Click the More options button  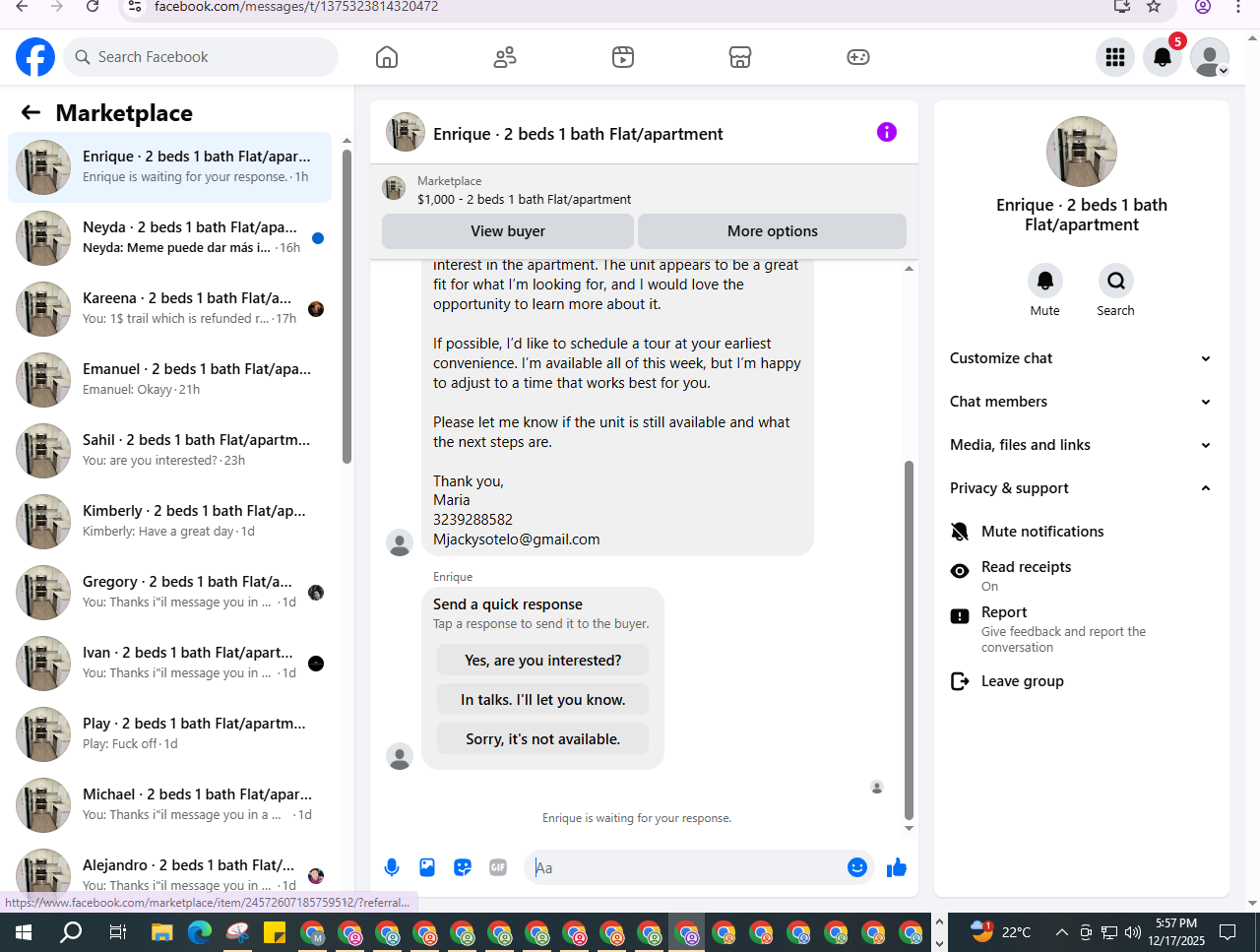click(773, 231)
